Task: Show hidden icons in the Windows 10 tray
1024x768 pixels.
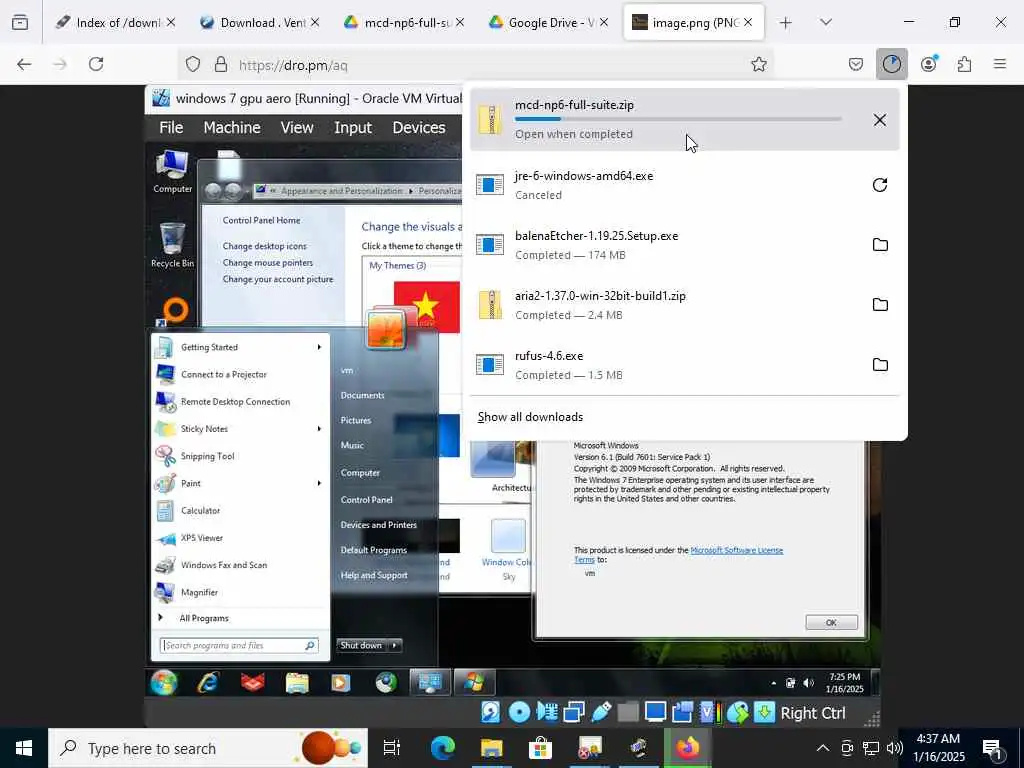Action: [x=823, y=748]
